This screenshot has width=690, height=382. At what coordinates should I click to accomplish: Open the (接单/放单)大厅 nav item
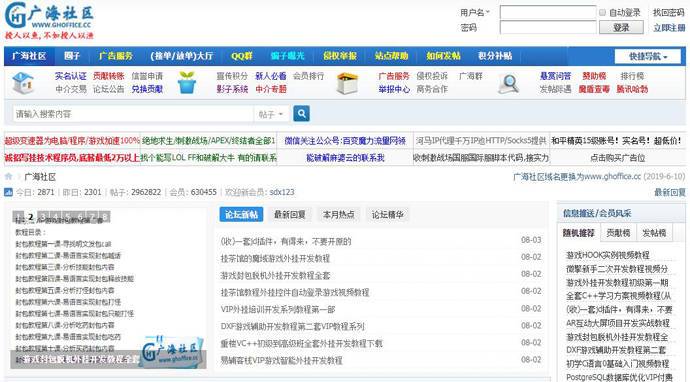pos(182,56)
